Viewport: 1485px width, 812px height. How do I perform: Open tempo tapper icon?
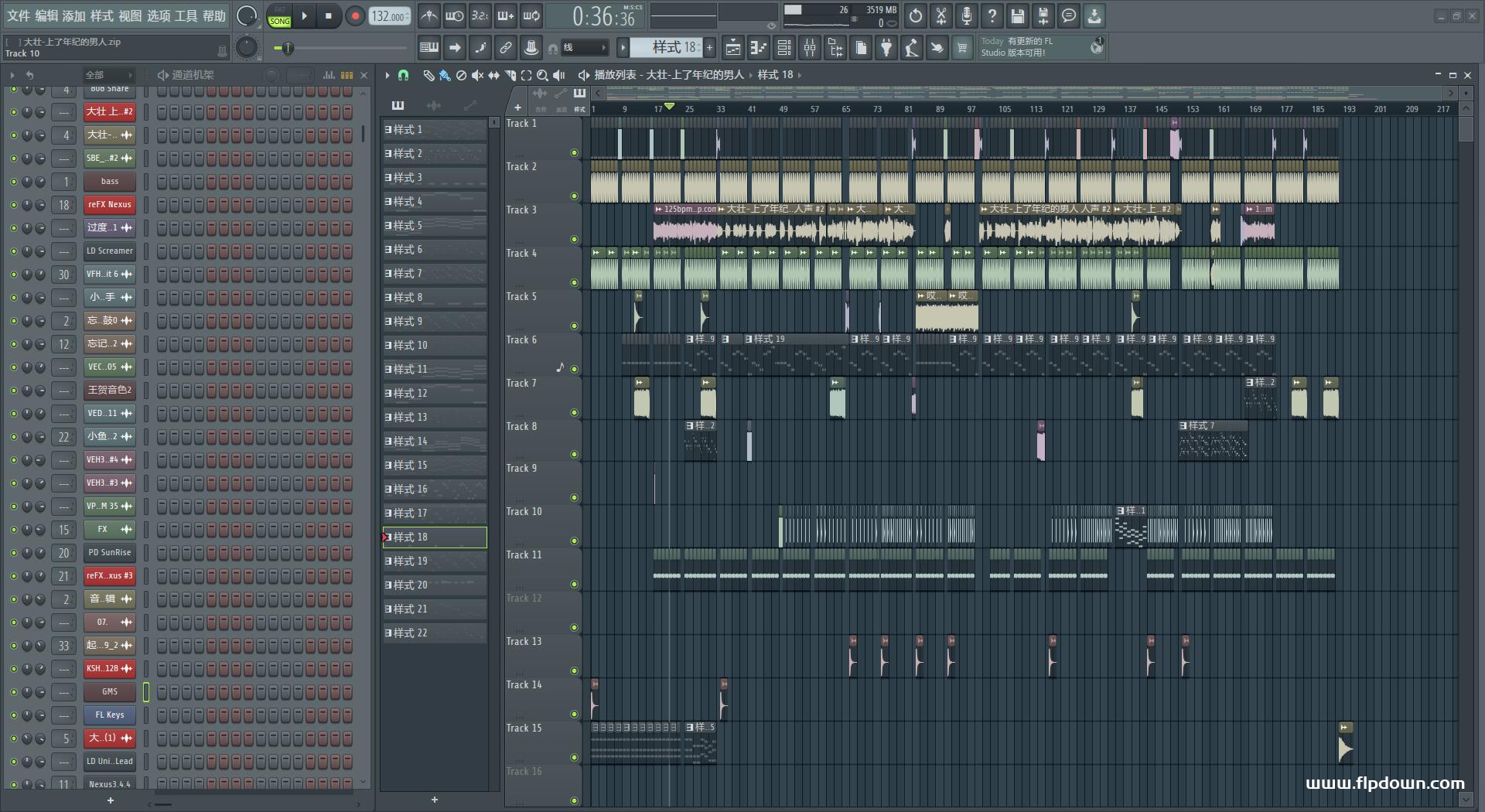pos(911,48)
